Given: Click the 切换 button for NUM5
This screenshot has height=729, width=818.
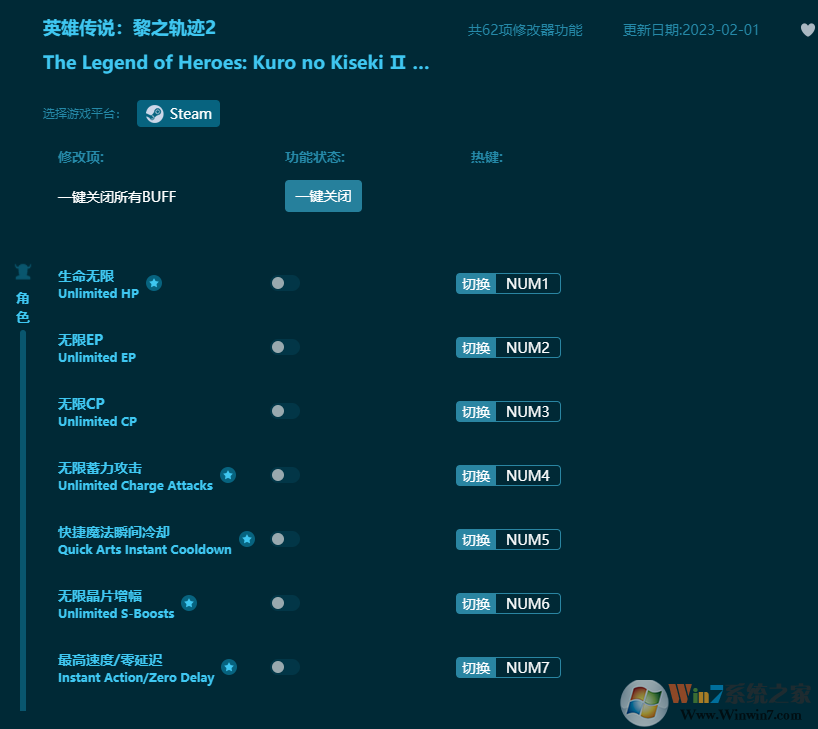Looking at the screenshot, I should pyautogui.click(x=476, y=540).
